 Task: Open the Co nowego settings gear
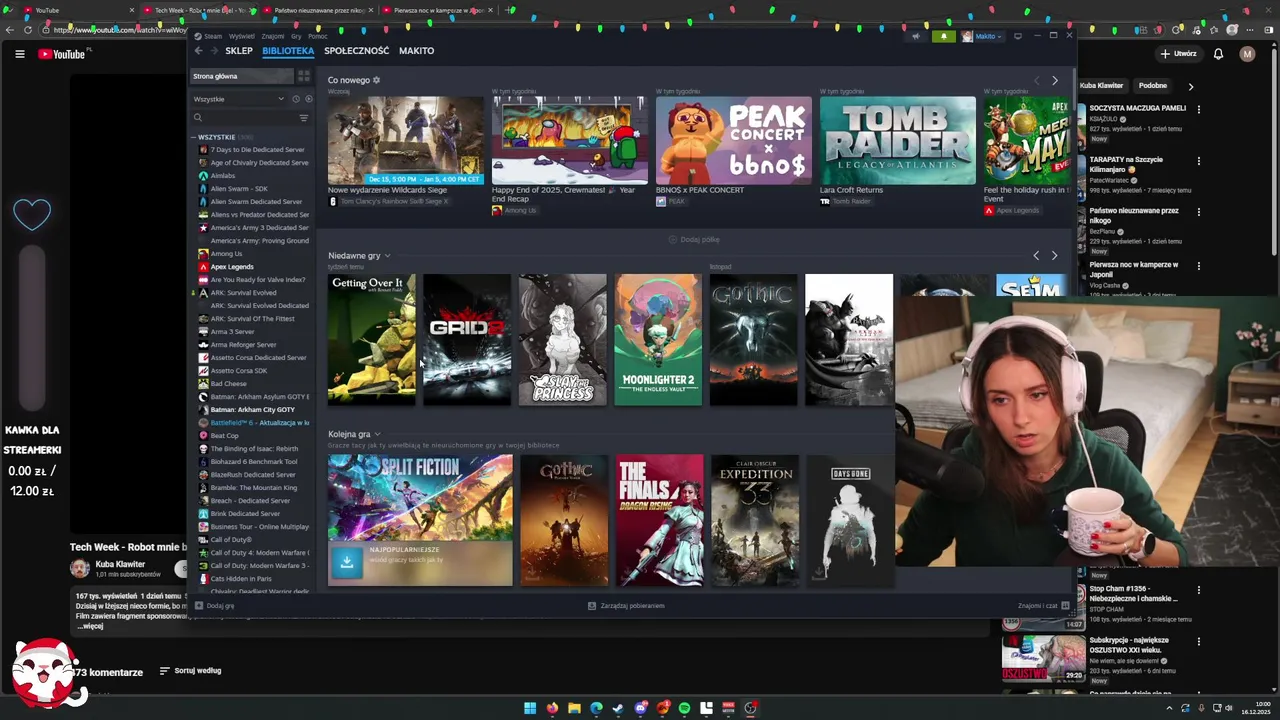point(376,80)
